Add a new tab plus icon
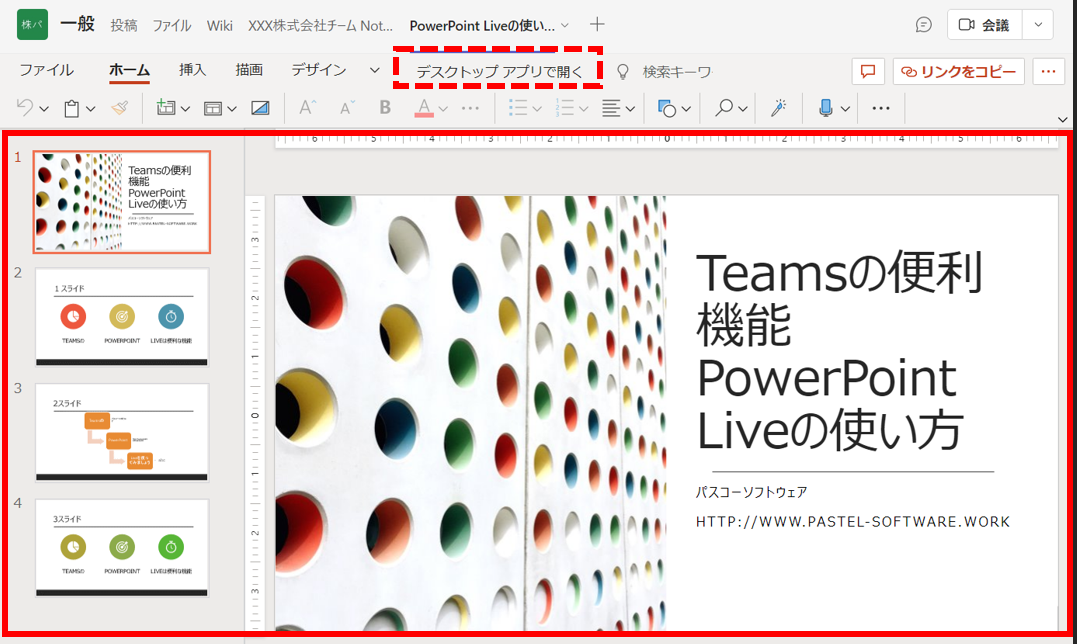This screenshot has height=644, width=1077. coord(597,25)
